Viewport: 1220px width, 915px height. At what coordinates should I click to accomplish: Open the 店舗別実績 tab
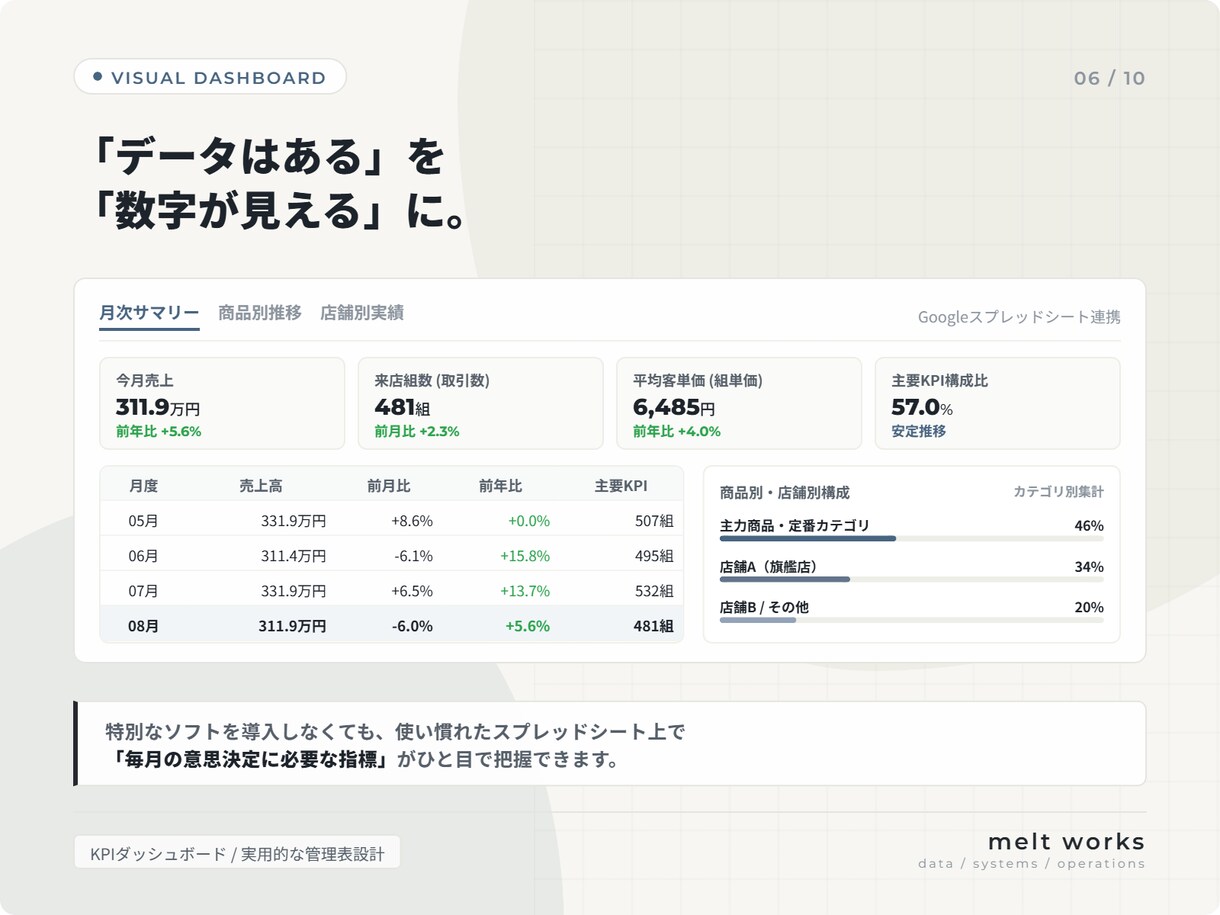(362, 313)
